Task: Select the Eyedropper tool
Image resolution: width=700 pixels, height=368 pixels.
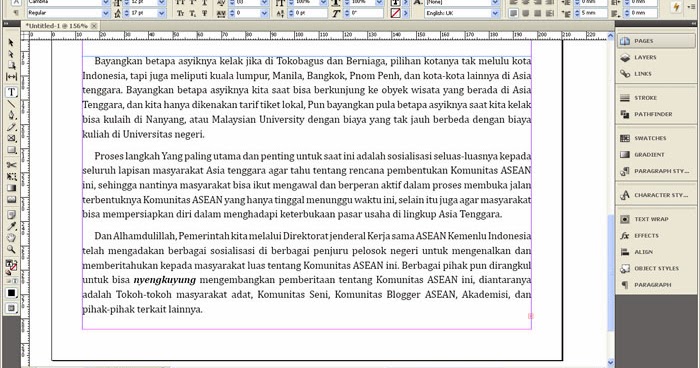Action: pos(11,226)
